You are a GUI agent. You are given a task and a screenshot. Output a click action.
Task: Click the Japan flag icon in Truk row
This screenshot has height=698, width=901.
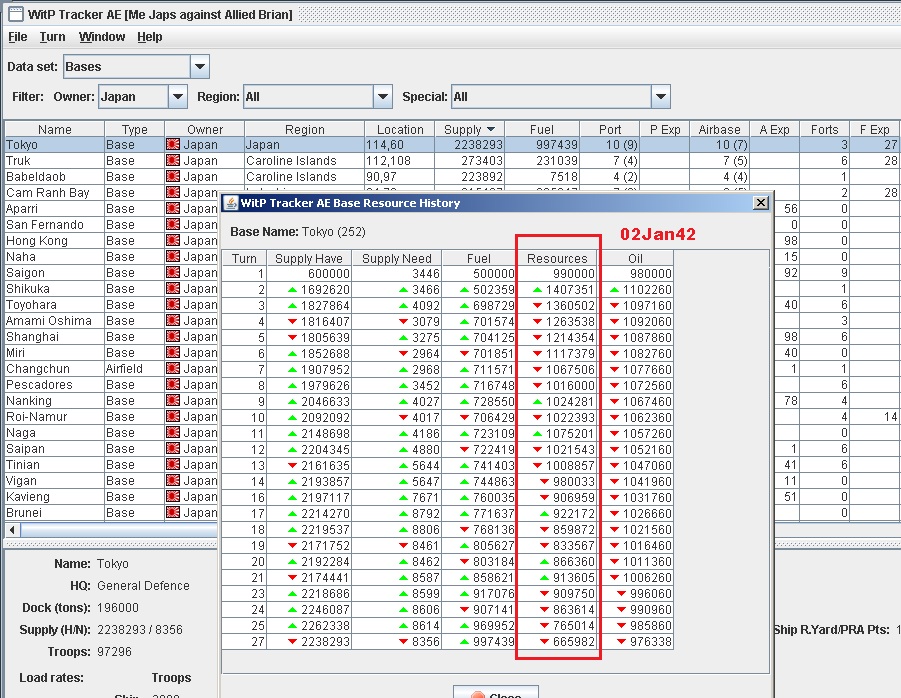[173, 160]
